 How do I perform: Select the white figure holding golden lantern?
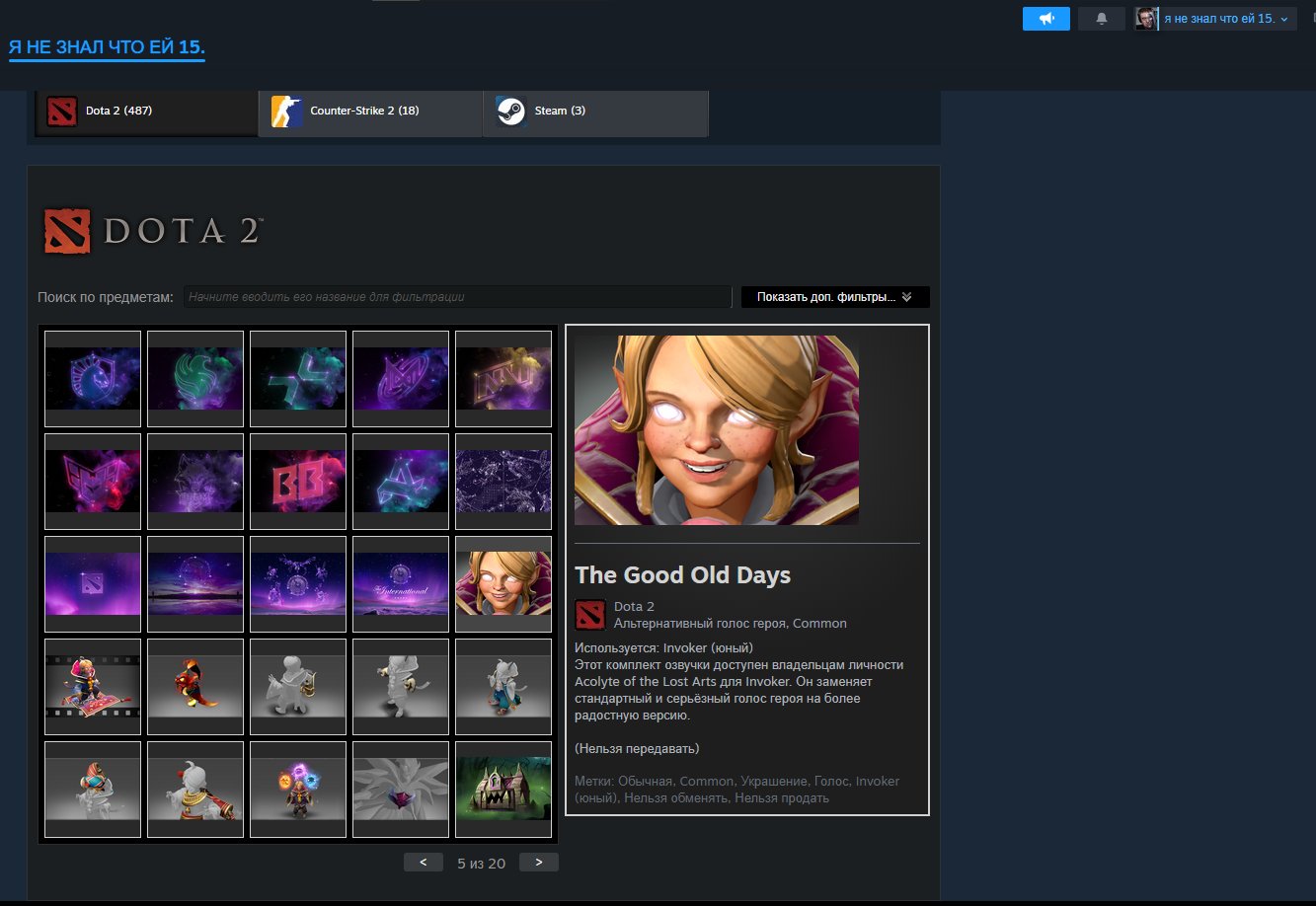(x=298, y=687)
